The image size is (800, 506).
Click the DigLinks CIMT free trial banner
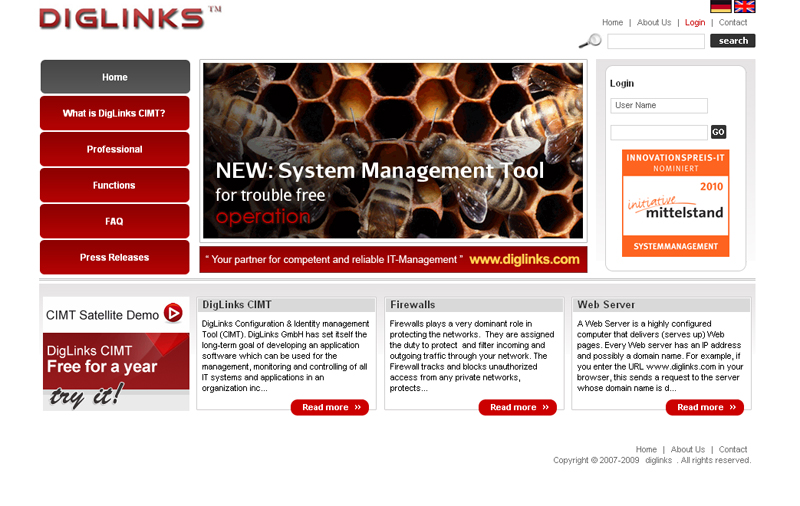(115, 371)
